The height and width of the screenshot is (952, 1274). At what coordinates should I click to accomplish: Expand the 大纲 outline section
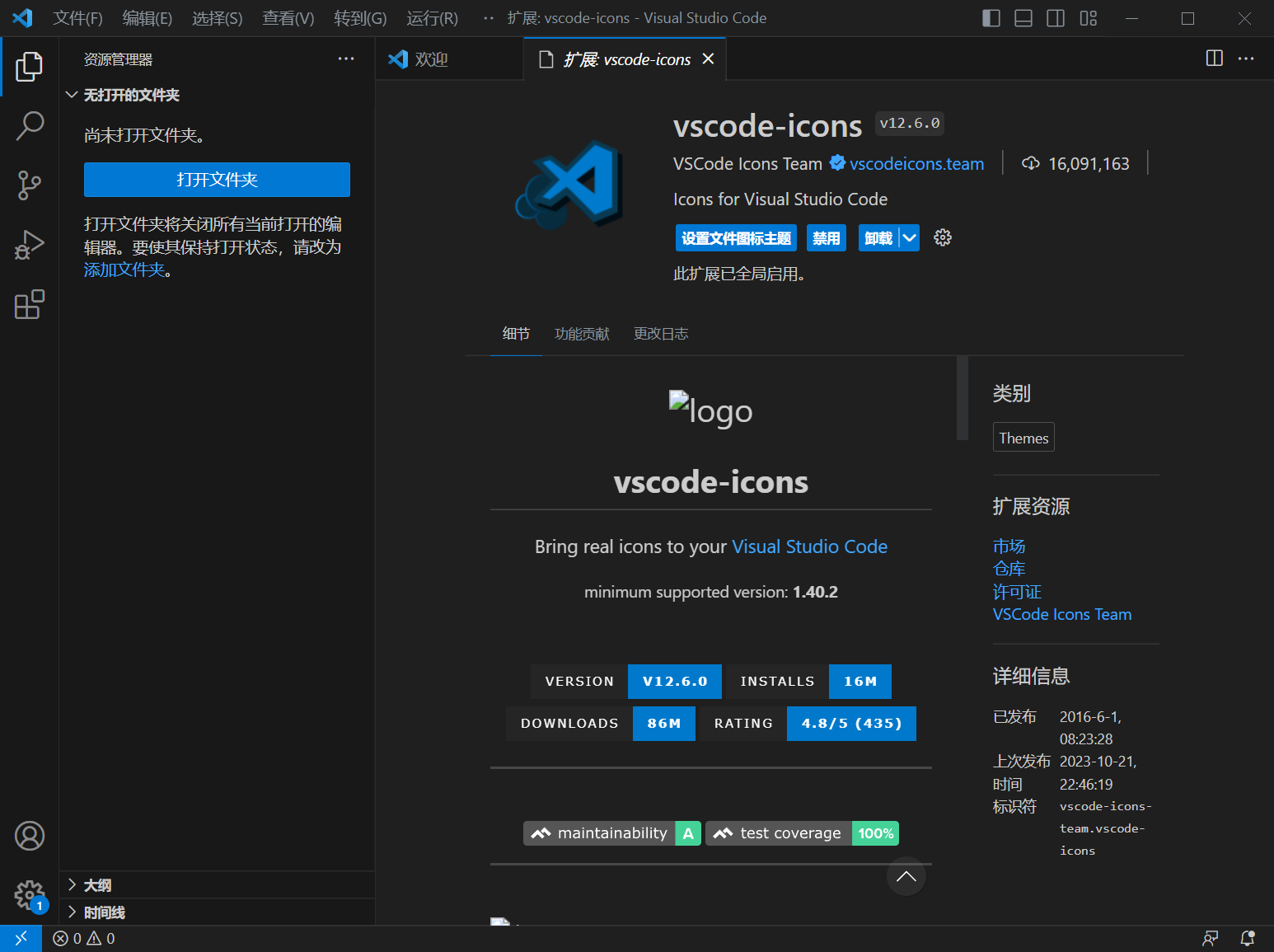click(x=218, y=885)
